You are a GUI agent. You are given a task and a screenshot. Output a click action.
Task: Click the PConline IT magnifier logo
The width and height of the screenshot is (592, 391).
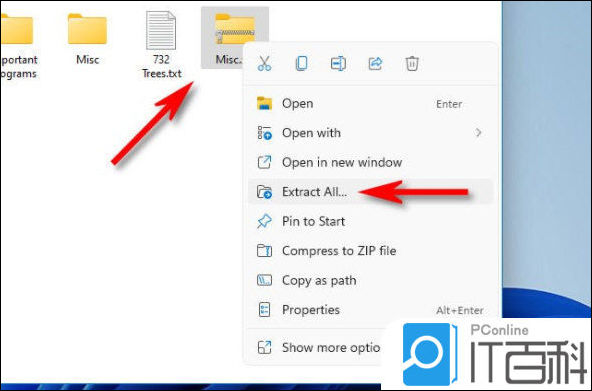[x=428, y=354]
